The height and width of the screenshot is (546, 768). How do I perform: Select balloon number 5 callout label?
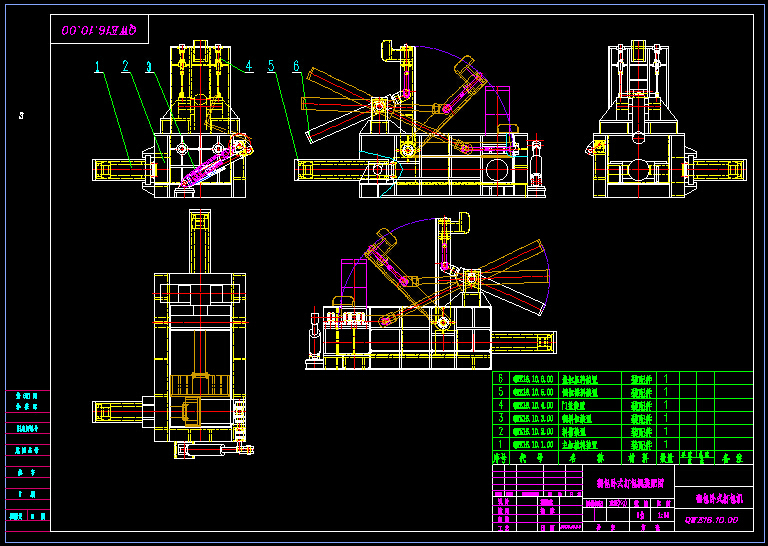pyautogui.click(x=271, y=66)
